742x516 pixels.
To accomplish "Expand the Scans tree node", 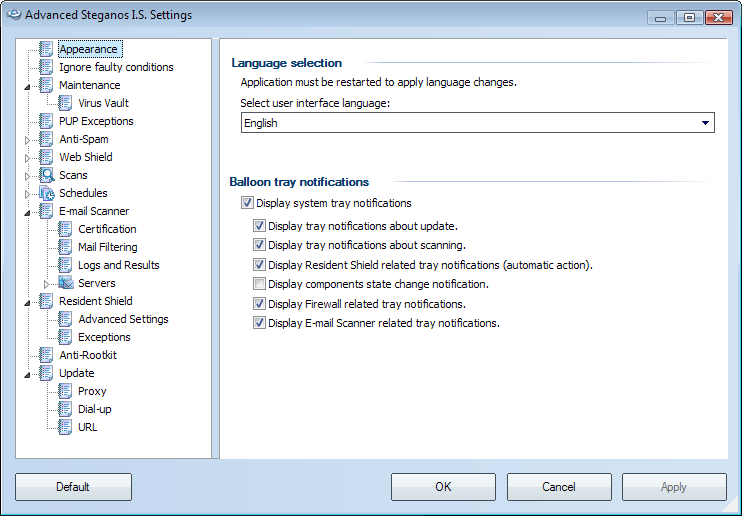I will pyautogui.click(x=27, y=176).
